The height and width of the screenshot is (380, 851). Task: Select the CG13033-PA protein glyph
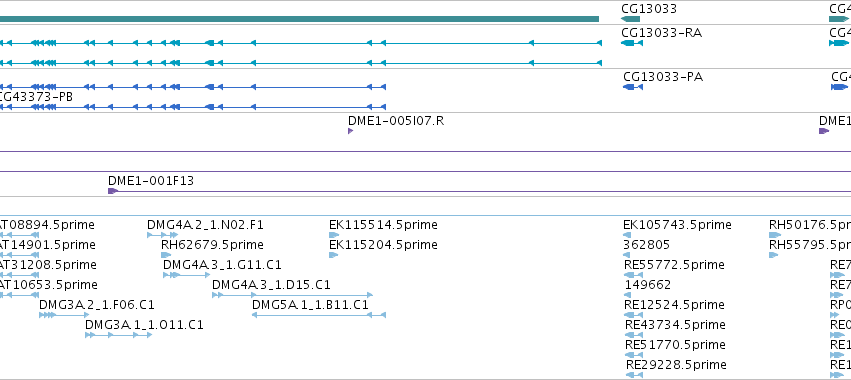(633, 87)
